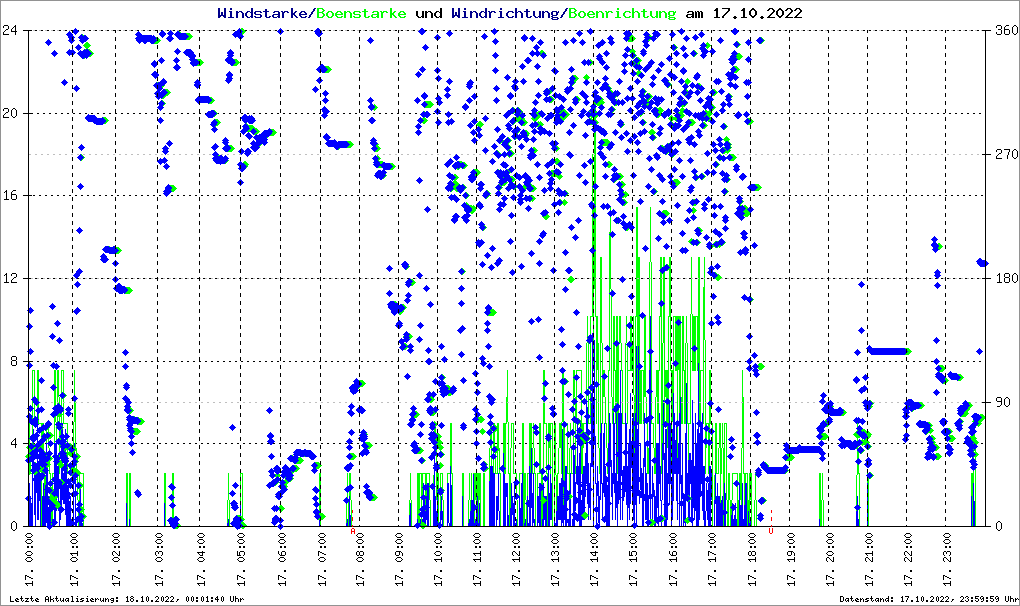Select the '17. 13:00' time axis label
Viewport: 1020px width, 606px height.
coord(556,559)
